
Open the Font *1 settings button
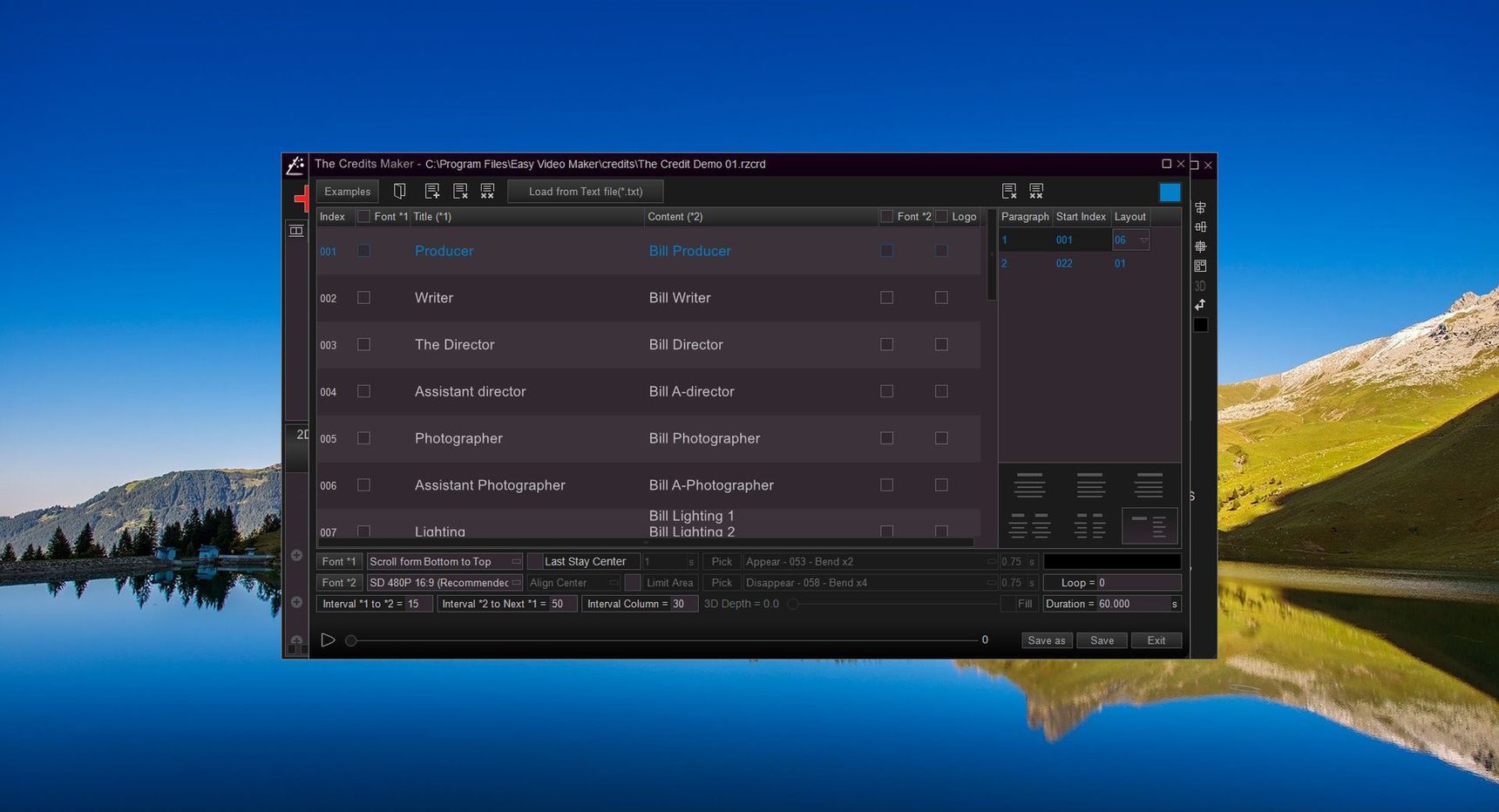[339, 562]
